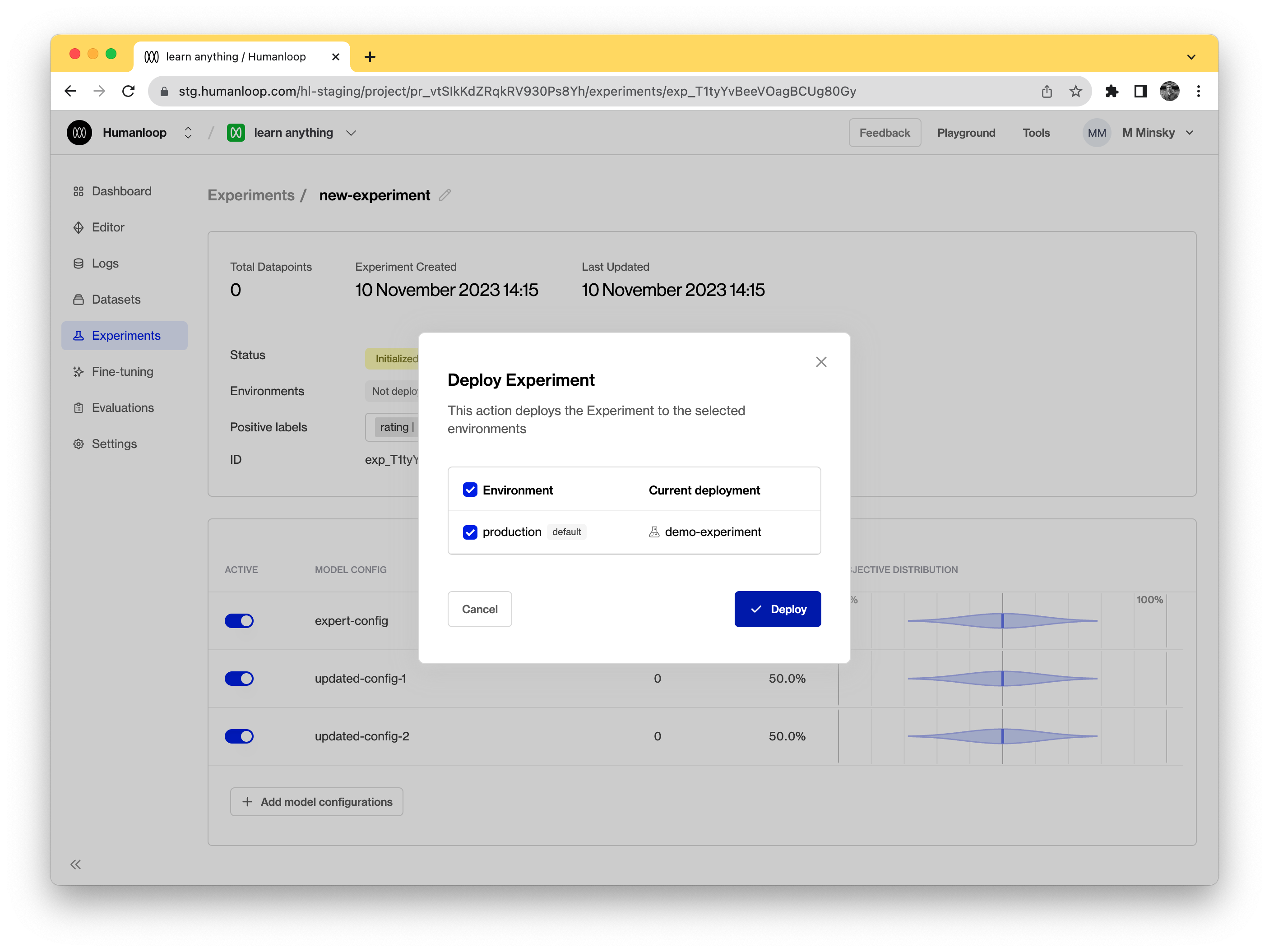The image size is (1269, 952).
Task: Navigate to the Playground
Action: point(966,133)
